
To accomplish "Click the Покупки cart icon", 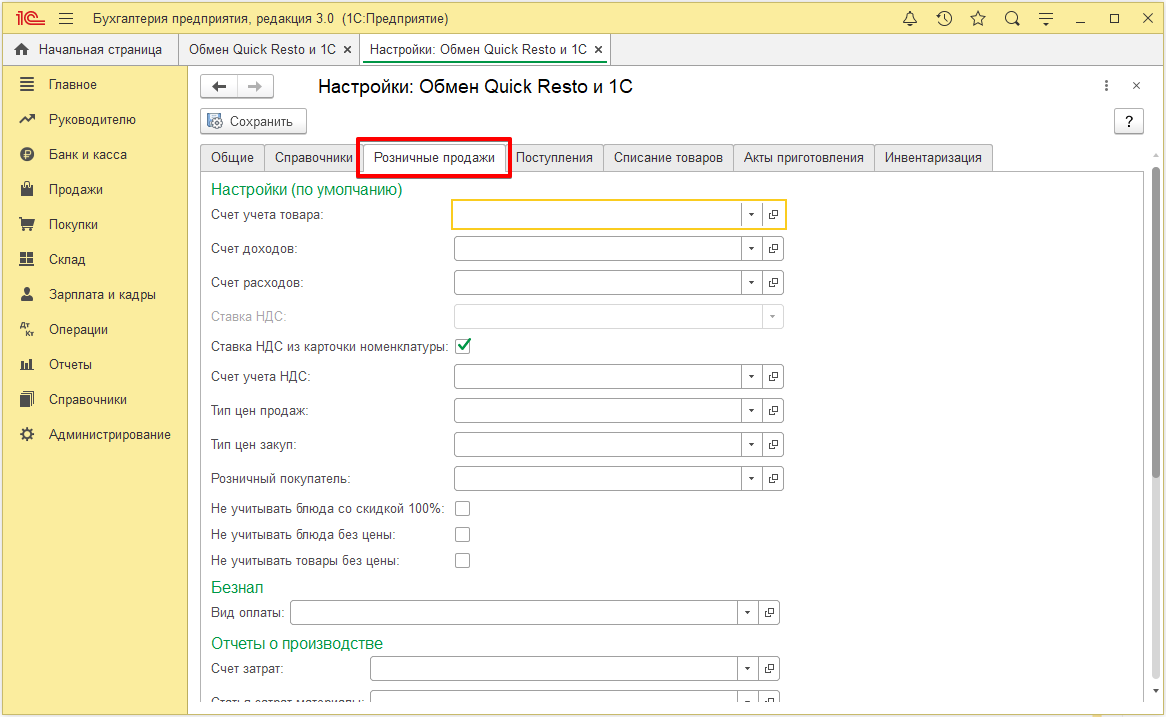I will [27, 224].
